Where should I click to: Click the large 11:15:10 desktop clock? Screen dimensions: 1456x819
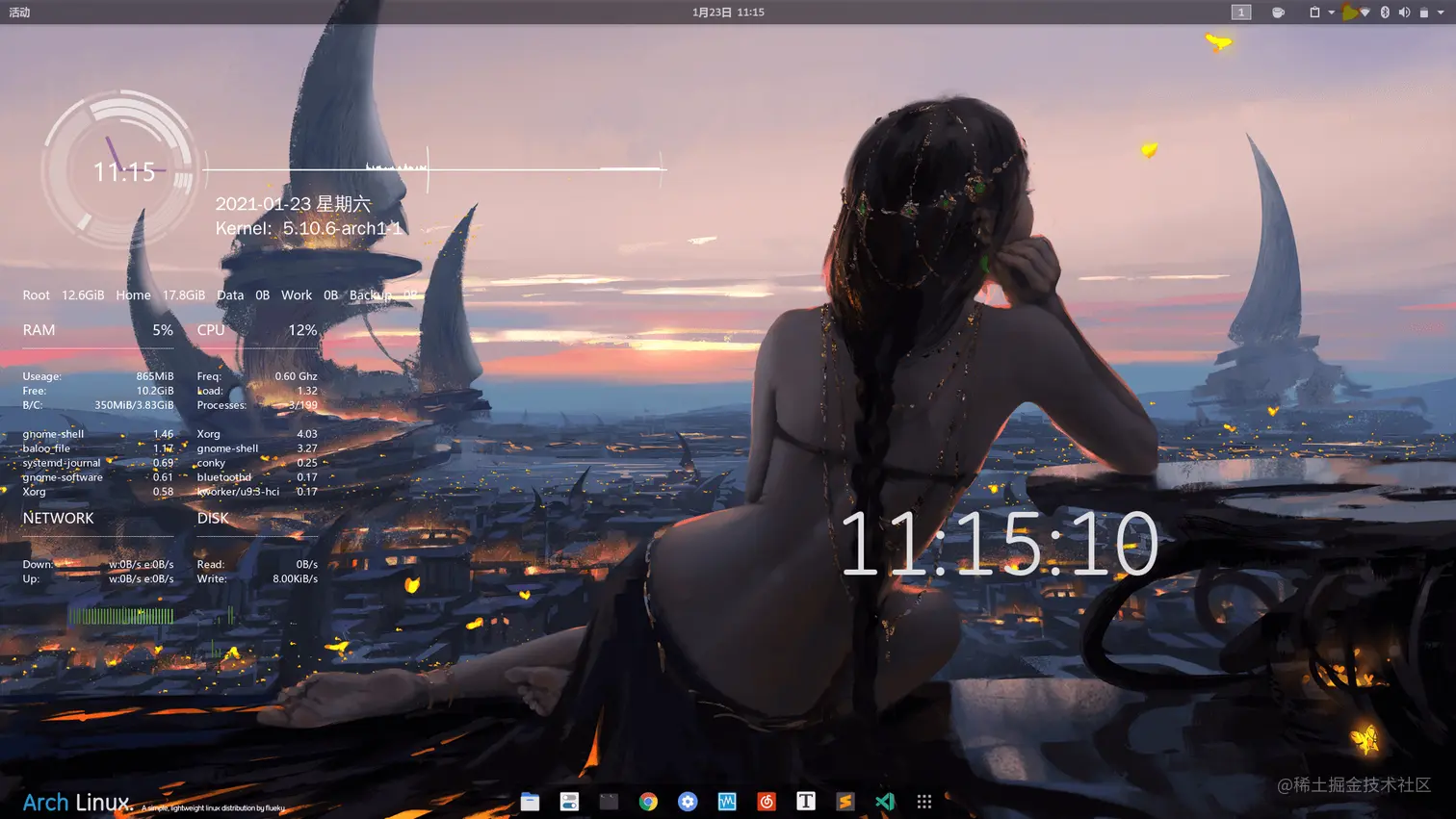click(999, 545)
